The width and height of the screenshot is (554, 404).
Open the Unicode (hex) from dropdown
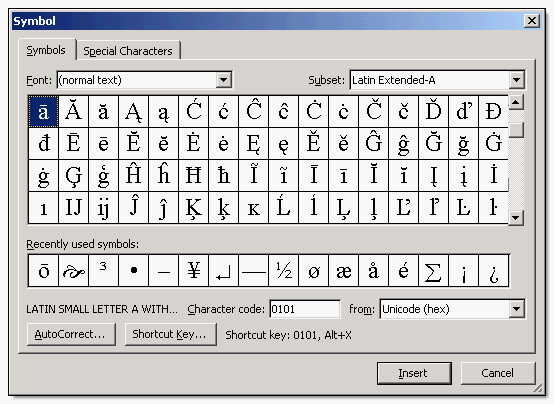(516, 309)
